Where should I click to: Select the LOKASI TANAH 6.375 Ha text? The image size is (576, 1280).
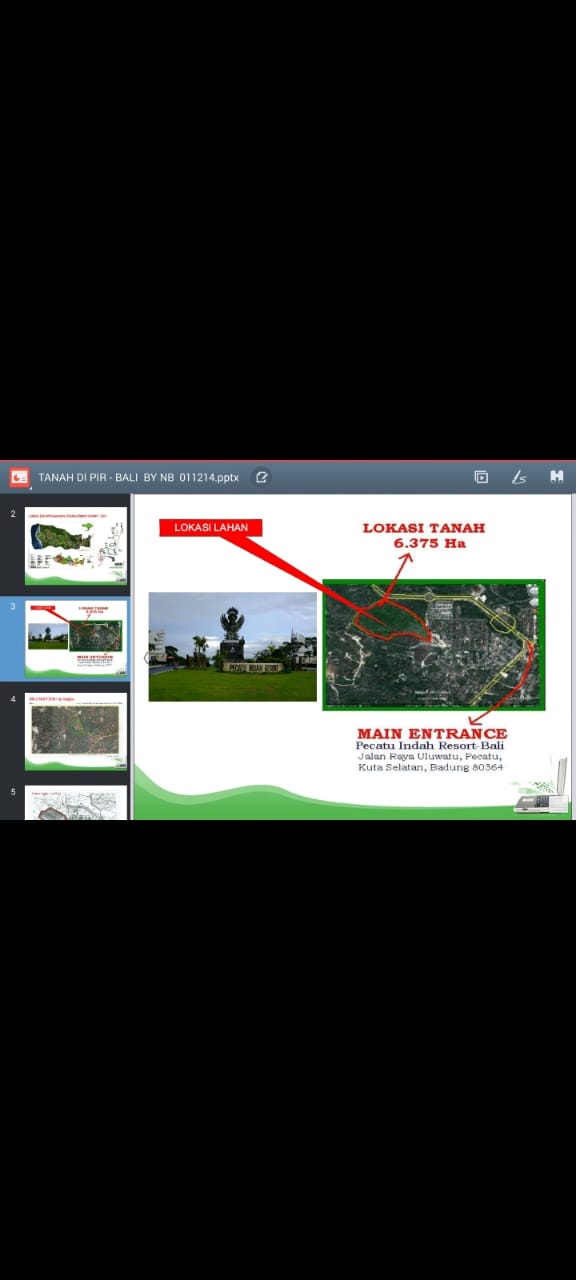pyautogui.click(x=424, y=535)
